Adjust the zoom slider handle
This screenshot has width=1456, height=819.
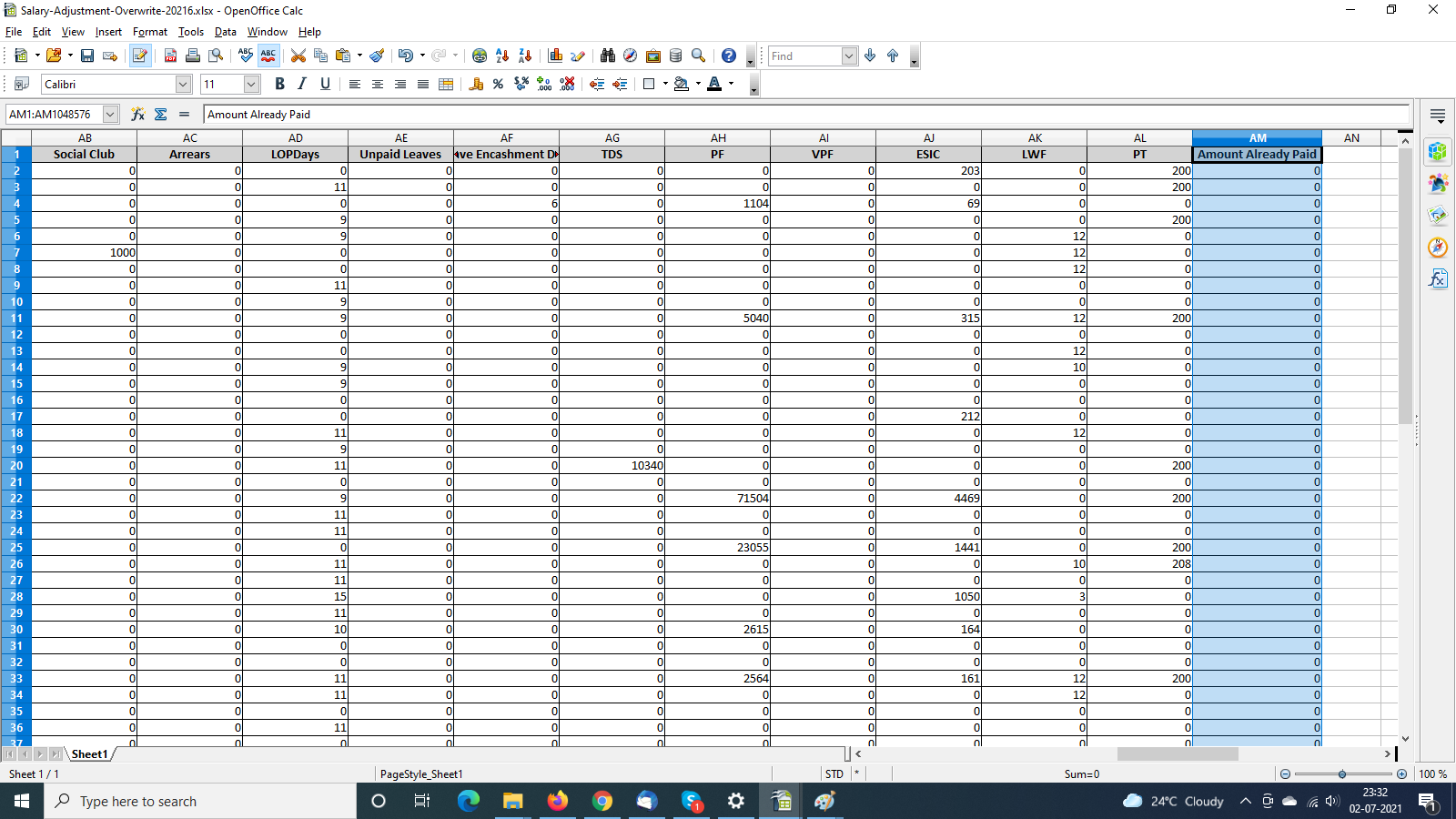[x=1342, y=774]
